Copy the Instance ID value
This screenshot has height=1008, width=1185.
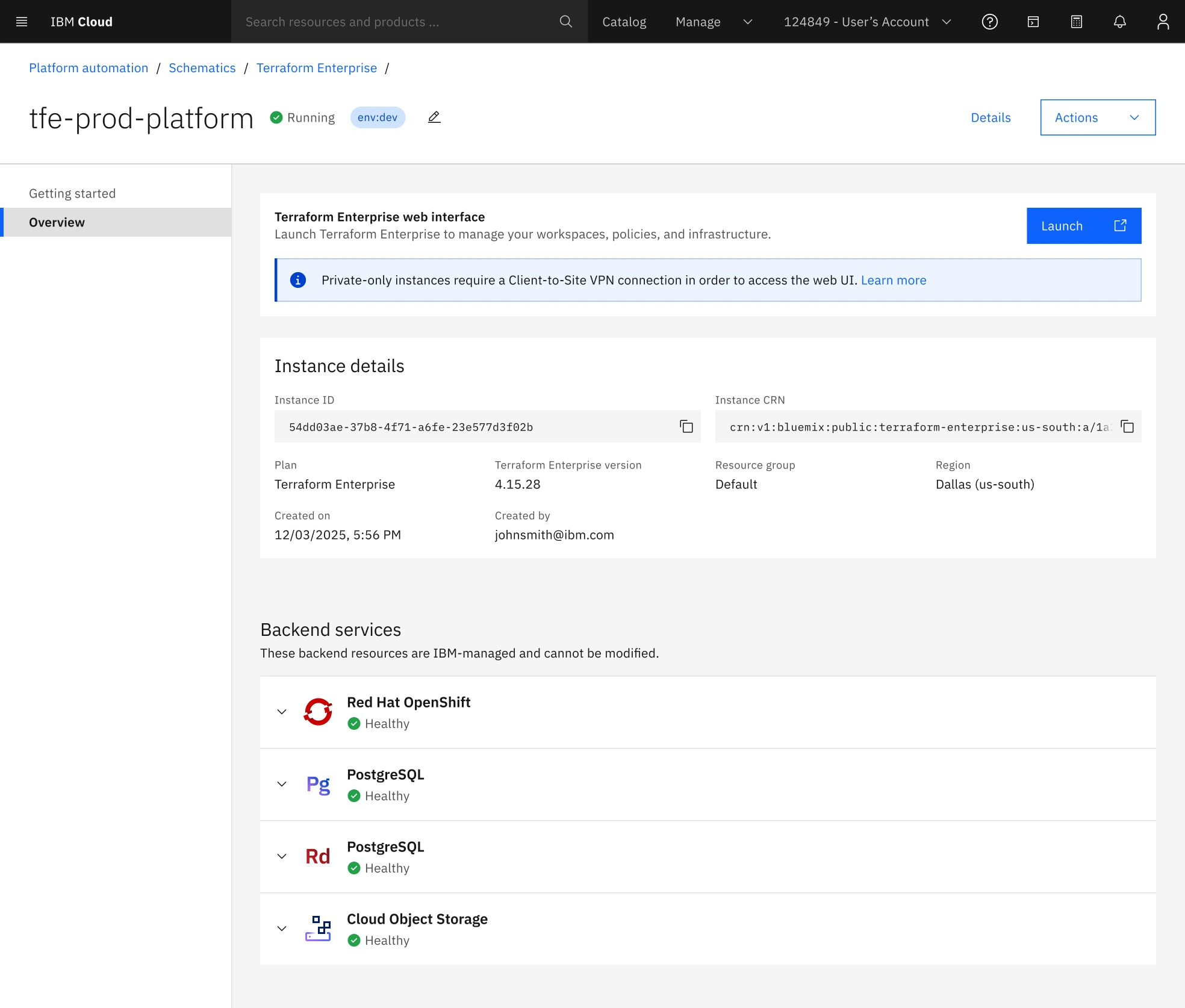[x=686, y=426]
